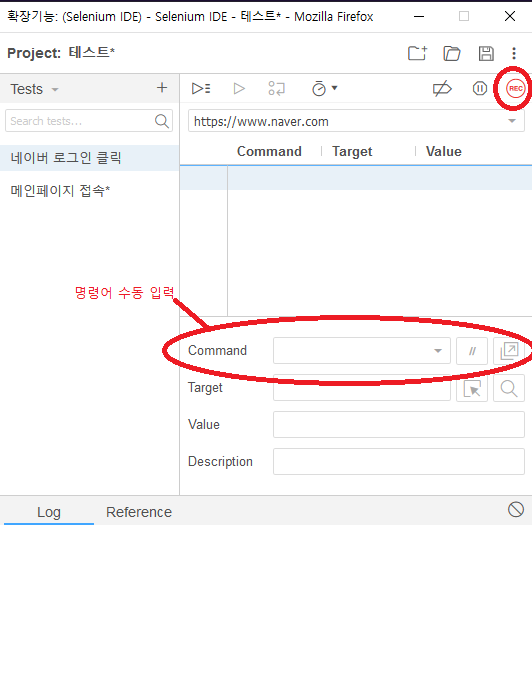
Task: Open base URL dropdown arrow
Action: (x=512, y=121)
